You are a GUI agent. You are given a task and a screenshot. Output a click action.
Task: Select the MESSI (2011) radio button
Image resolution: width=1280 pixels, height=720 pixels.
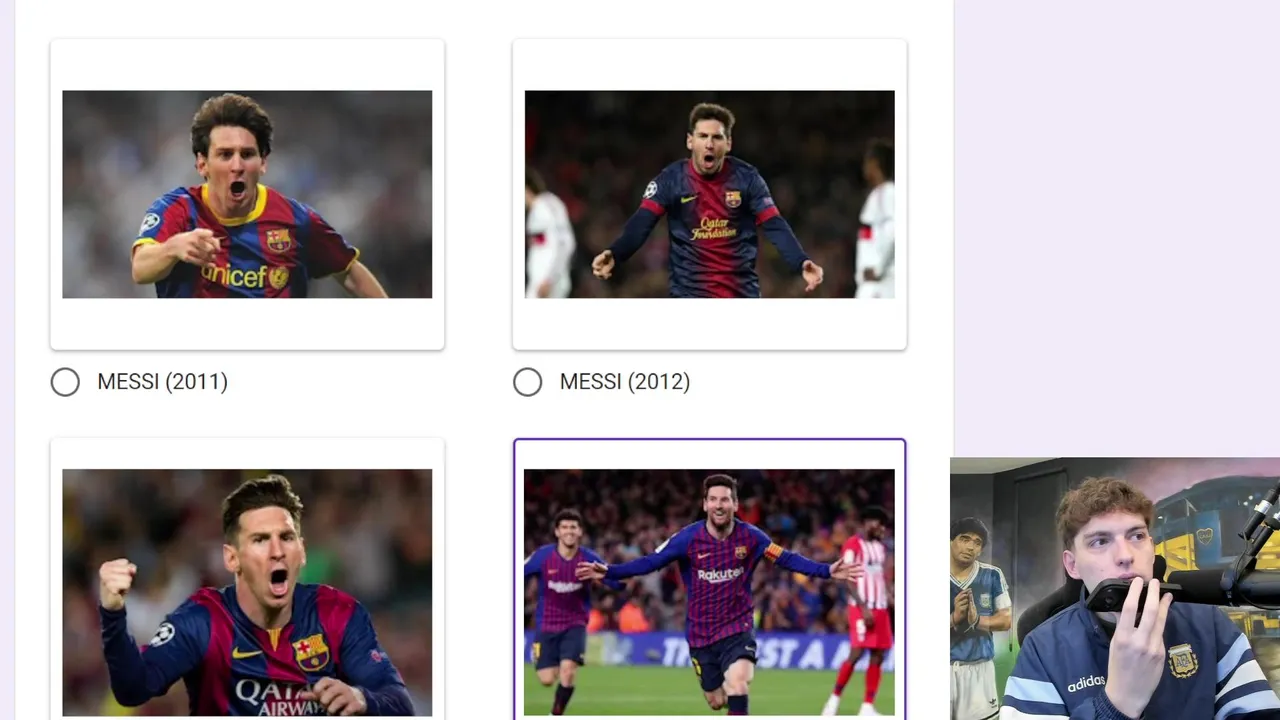(65, 382)
